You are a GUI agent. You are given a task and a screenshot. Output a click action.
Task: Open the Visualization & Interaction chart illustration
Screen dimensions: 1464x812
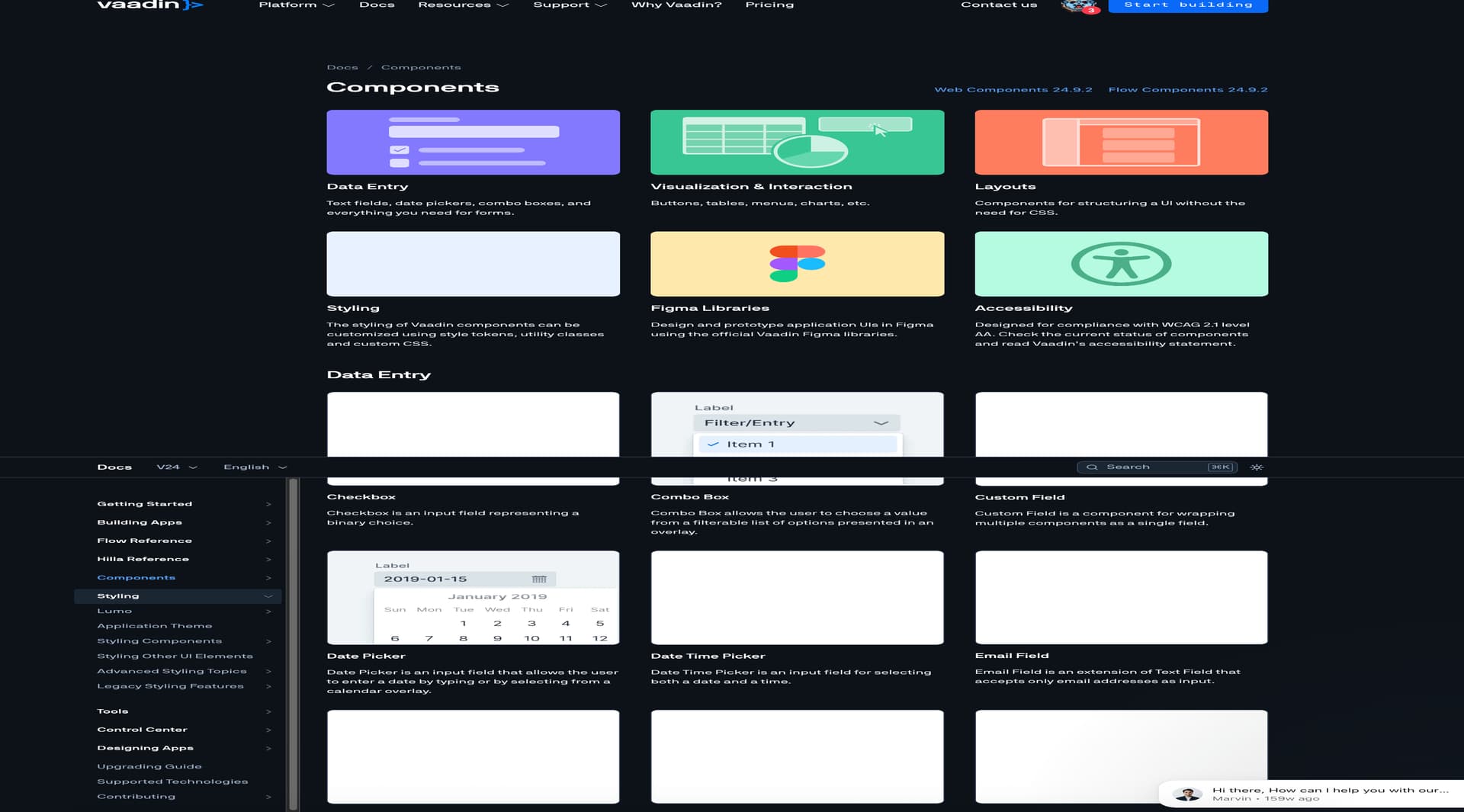797,143
